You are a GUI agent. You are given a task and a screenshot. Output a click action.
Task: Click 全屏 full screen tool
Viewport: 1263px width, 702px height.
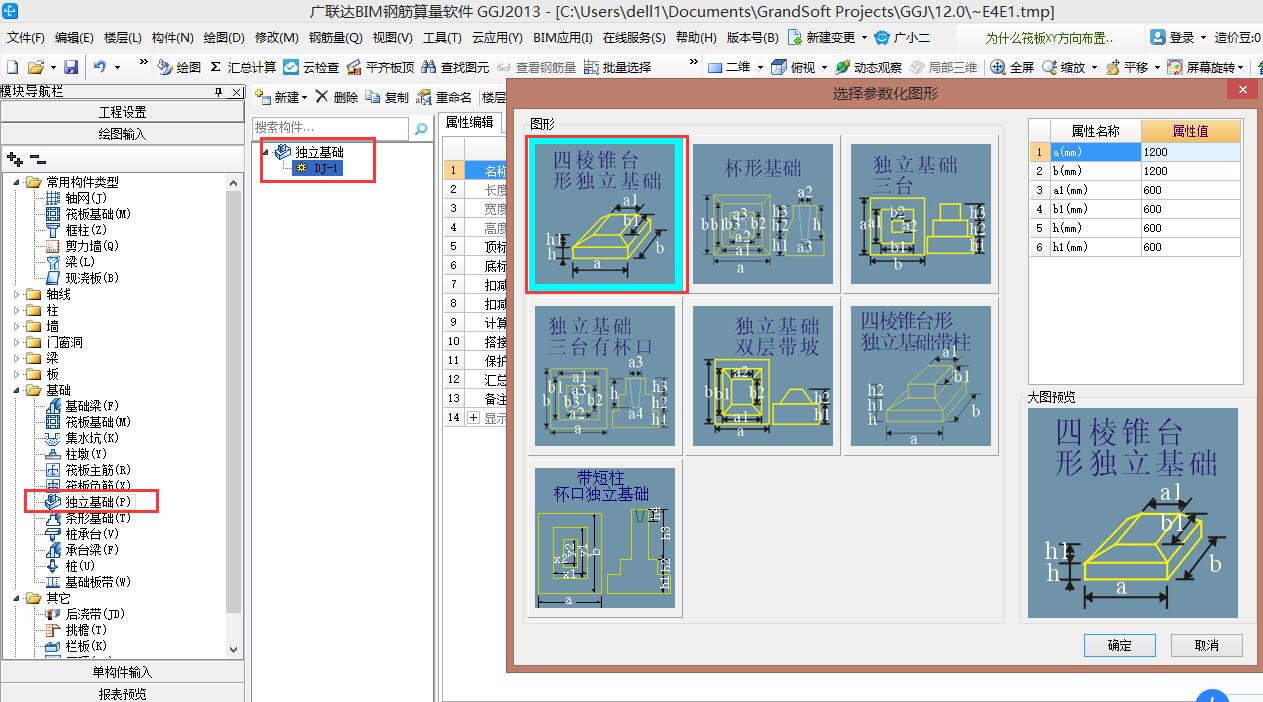pyautogui.click(x=1012, y=67)
